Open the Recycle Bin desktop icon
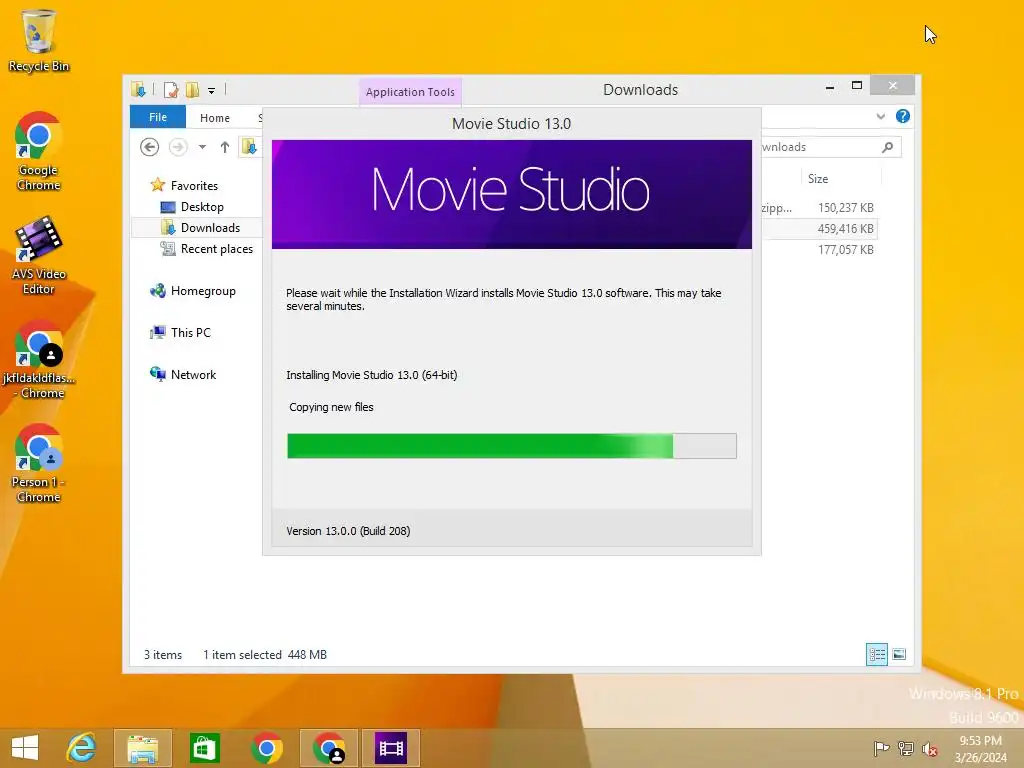This screenshot has width=1024, height=768. pos(39,40)
